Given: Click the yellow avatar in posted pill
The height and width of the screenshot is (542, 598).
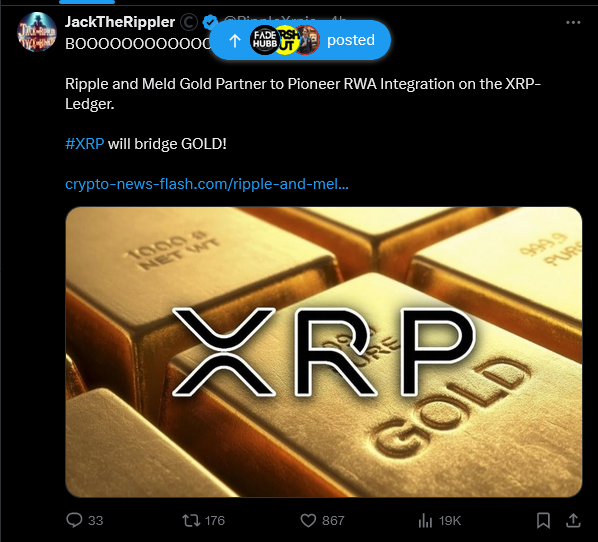Looking at the screenshot, I should click(x=287, y=40).
